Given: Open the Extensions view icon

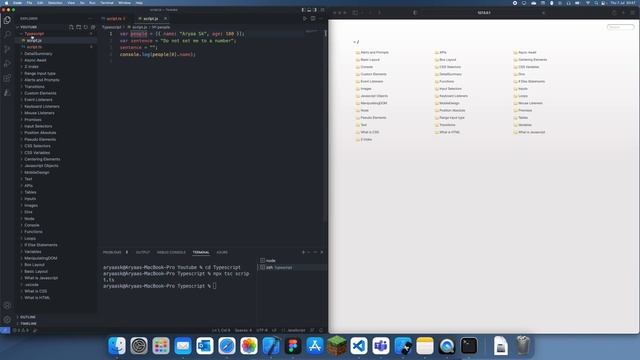Looking at the screenshot, I should pyautogui.click(x=7, y=78).
